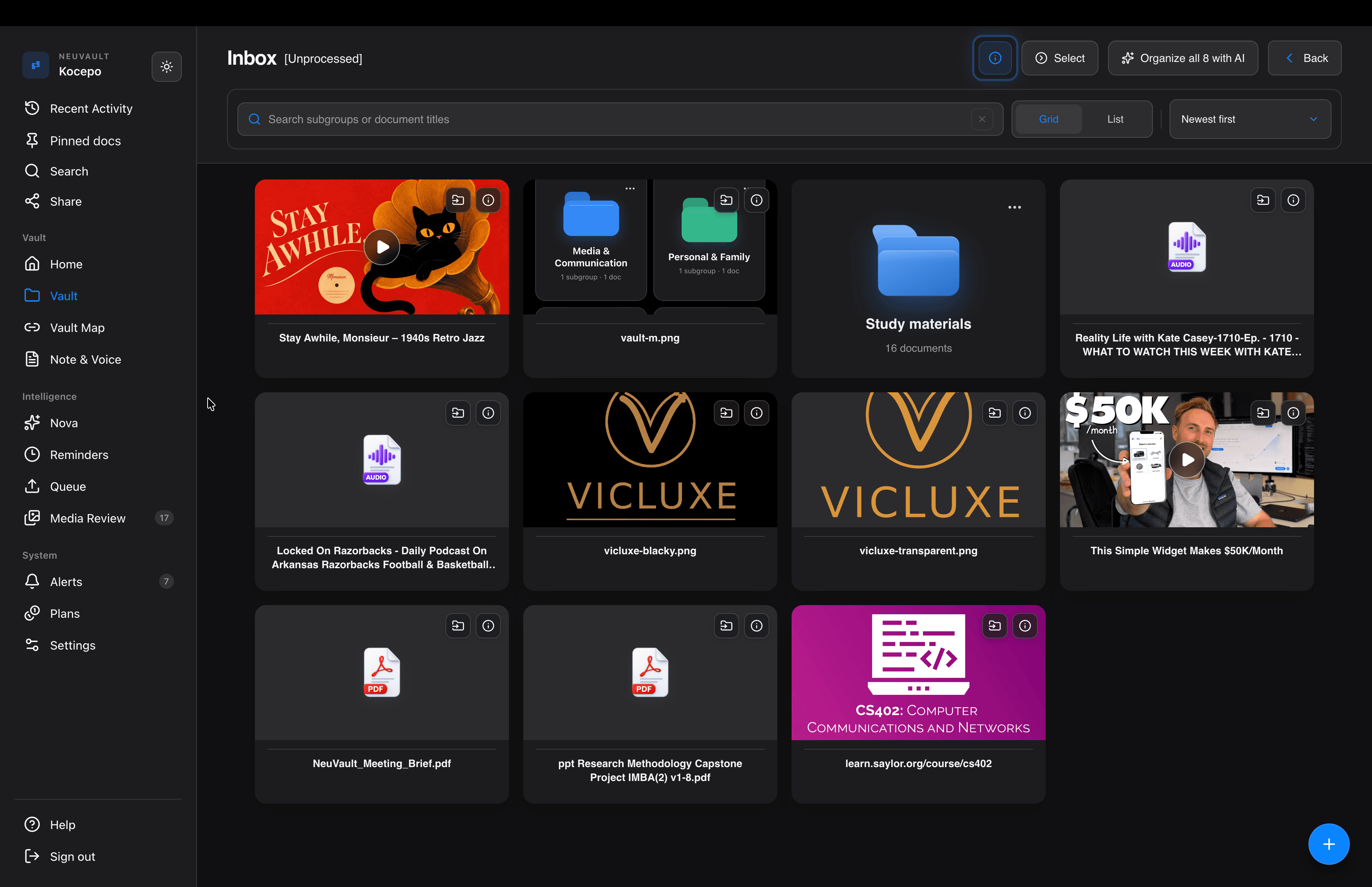Show info for NeuVault_Meeting_Brief.pdf
Image resolution: width=1372 pixels, height=887 pixels.
pos(488,625)
